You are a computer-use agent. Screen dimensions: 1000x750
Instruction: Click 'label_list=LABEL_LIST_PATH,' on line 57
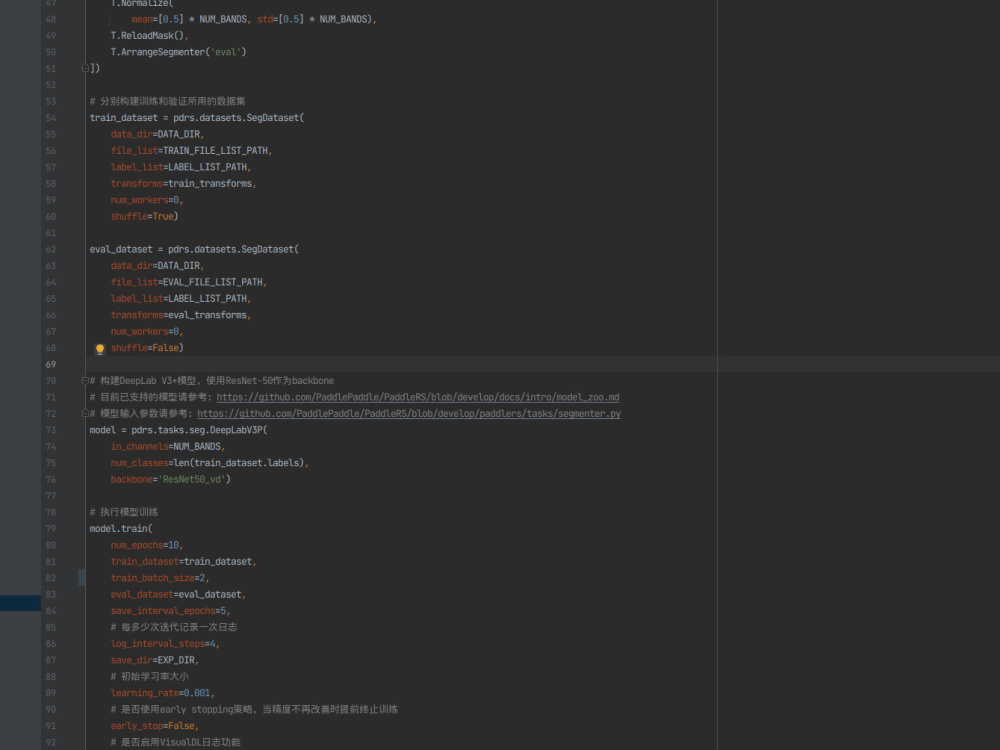[x=181, y=167]
